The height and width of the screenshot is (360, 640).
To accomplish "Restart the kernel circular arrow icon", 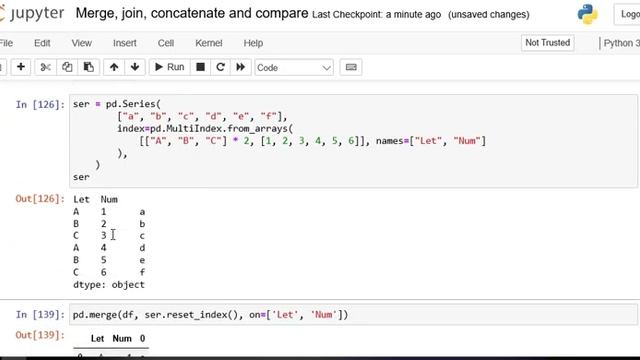I will [x=220, y=67].
